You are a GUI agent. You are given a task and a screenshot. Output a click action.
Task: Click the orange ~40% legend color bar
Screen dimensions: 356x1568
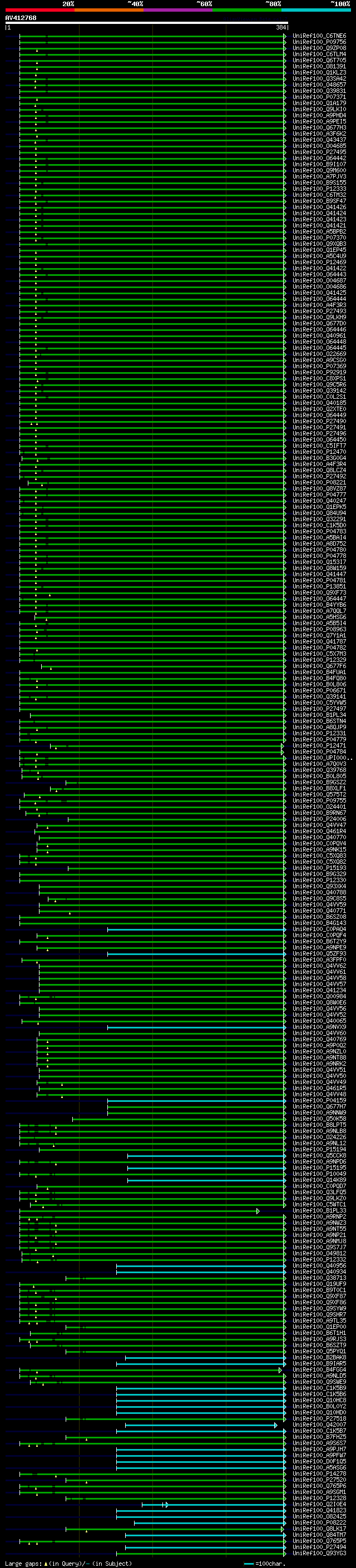109,11
